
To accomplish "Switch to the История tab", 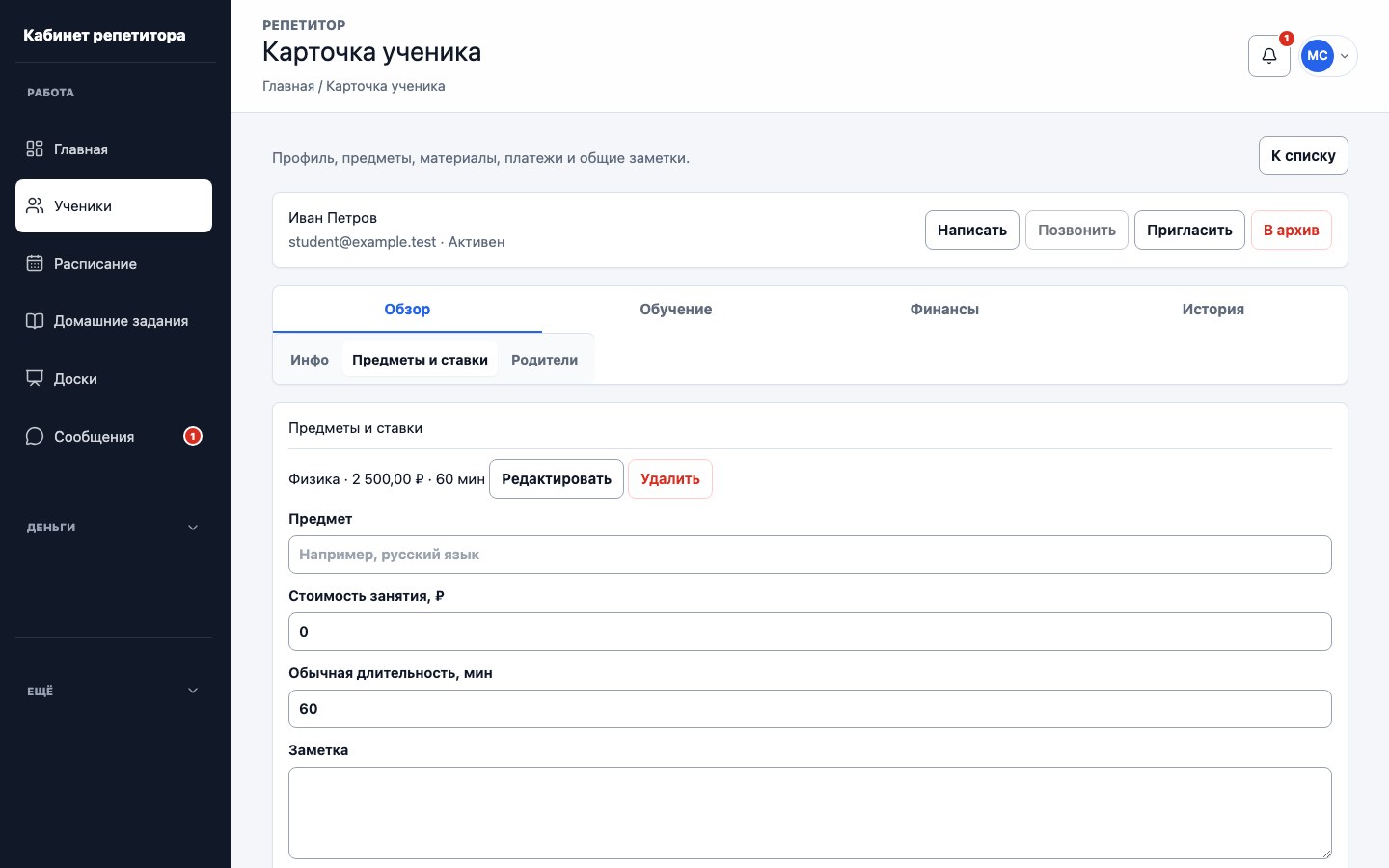I will click(x=1213, y=310).
